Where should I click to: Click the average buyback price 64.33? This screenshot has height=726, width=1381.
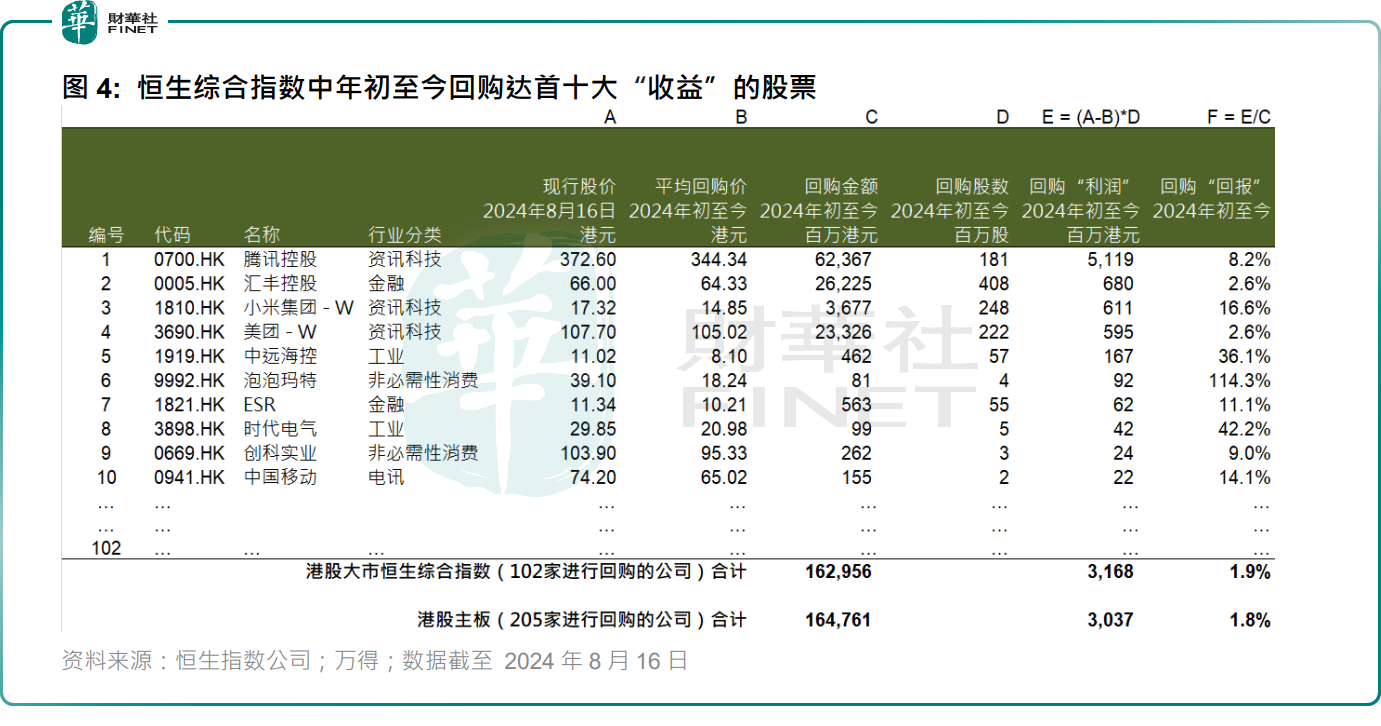click(x=725, y=284)
